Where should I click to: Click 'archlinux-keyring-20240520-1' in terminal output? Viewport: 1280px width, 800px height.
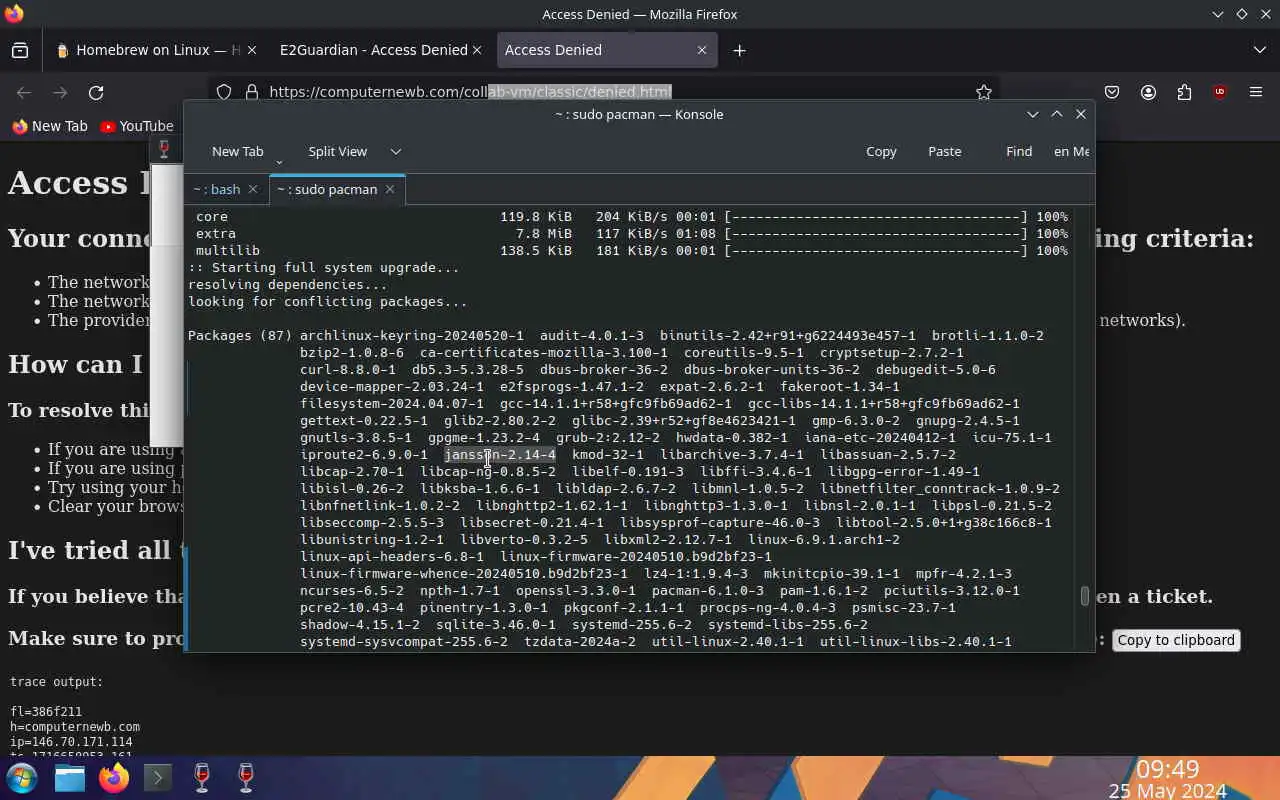click(412, 336)
